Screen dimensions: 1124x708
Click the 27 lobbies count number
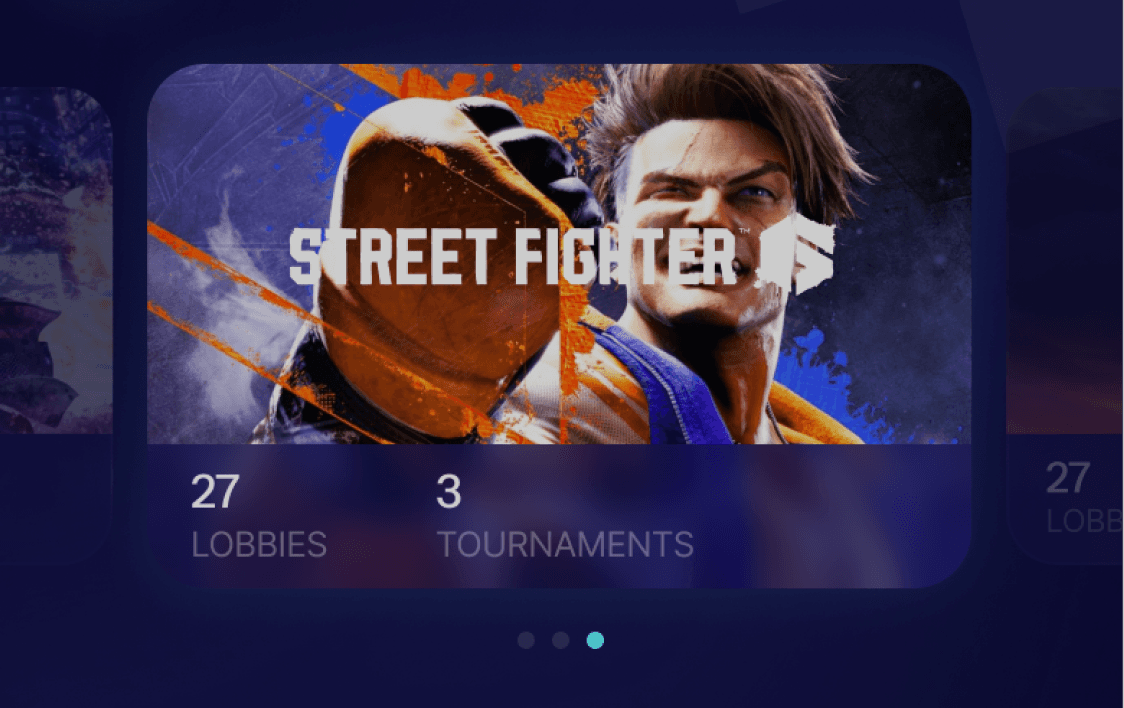click(x=215, y=492)
